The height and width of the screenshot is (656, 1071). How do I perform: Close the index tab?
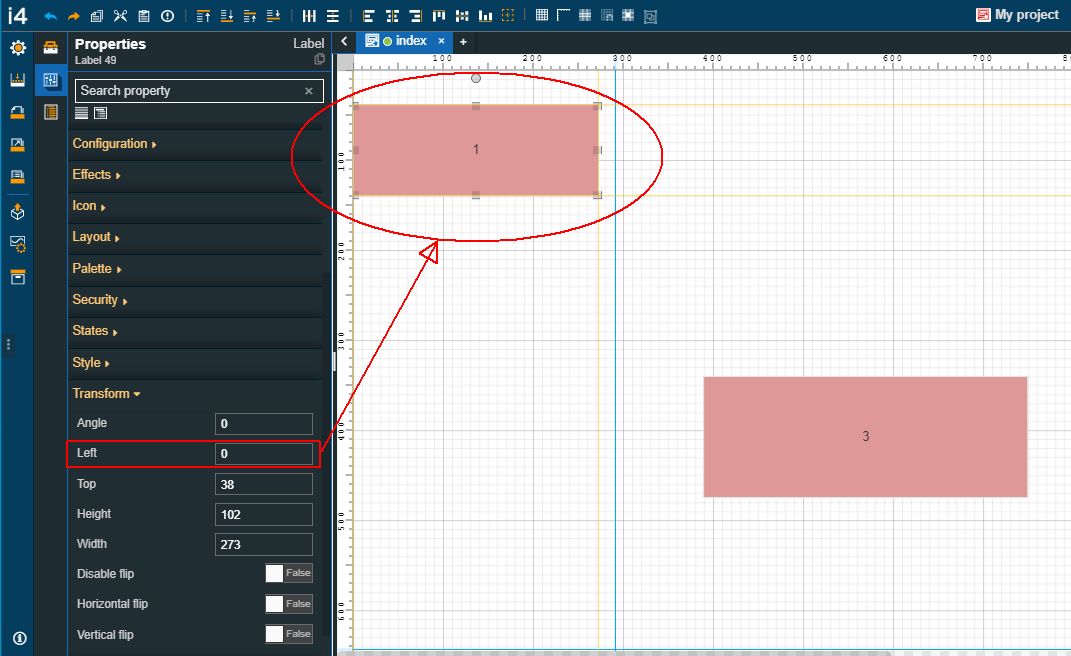tap(441, 41)
